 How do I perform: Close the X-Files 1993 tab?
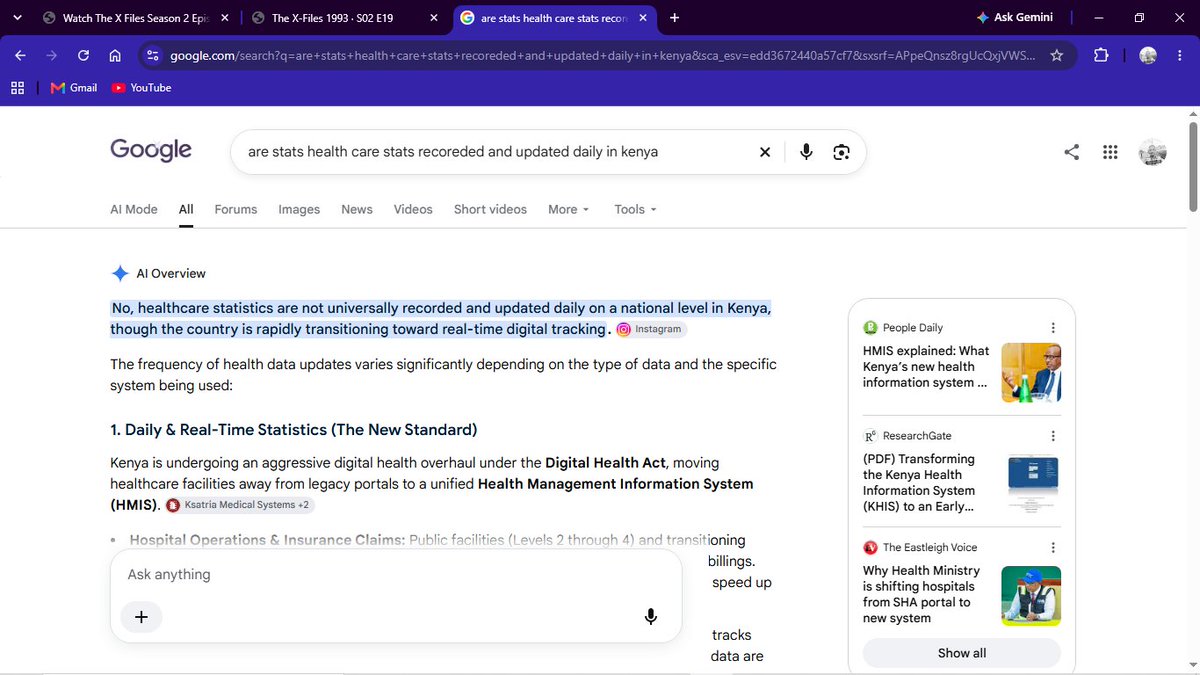pyautogui.click(x=433, y=18)
